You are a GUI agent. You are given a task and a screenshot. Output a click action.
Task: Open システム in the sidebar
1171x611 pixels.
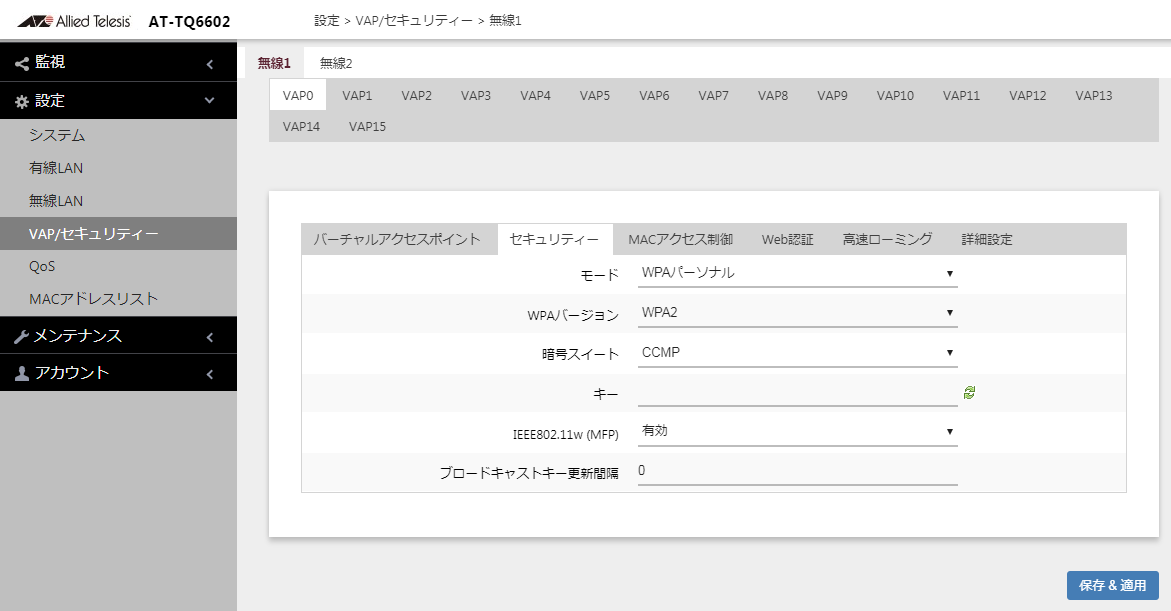[x=119, y=135]
